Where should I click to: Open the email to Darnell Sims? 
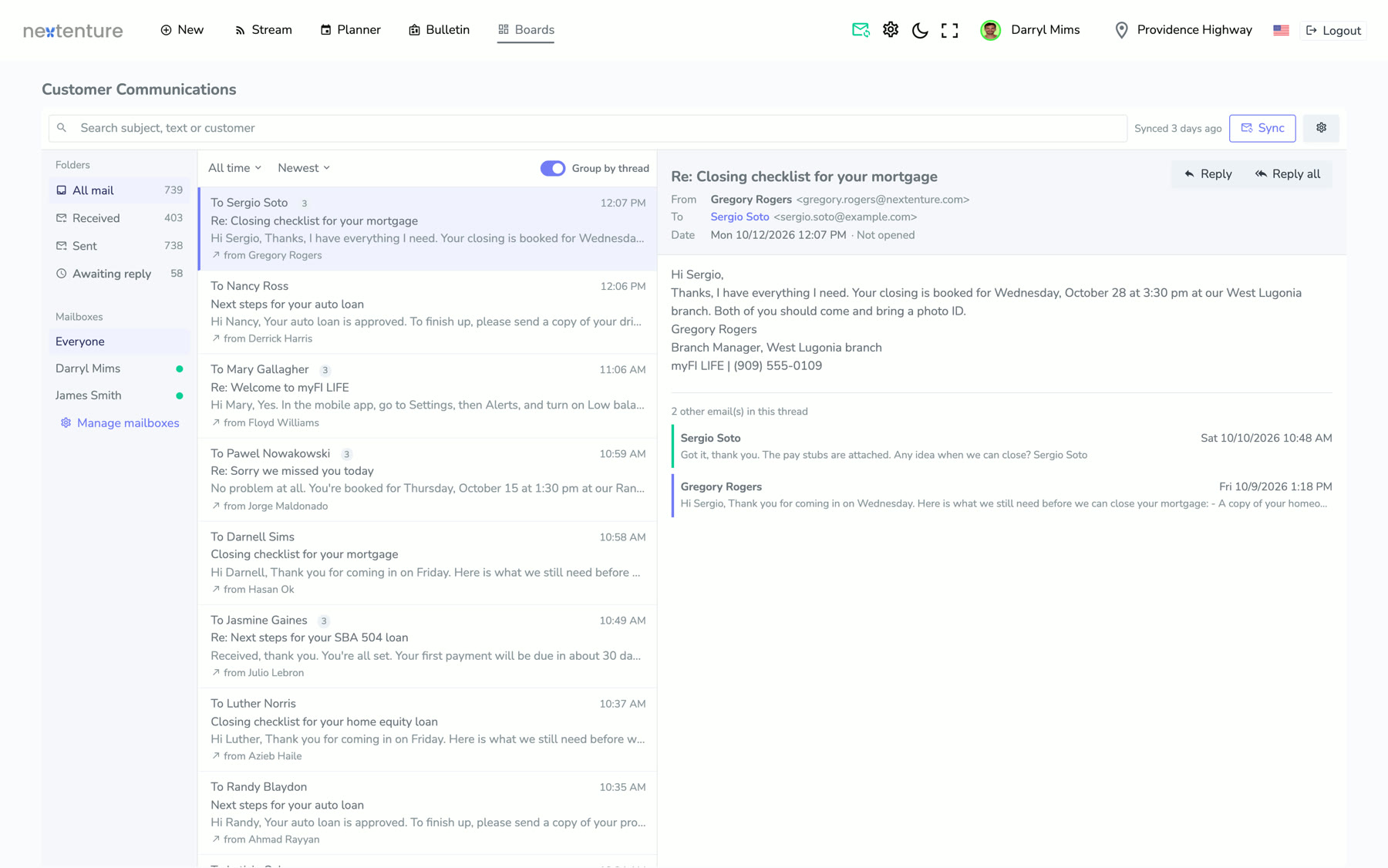428,563
